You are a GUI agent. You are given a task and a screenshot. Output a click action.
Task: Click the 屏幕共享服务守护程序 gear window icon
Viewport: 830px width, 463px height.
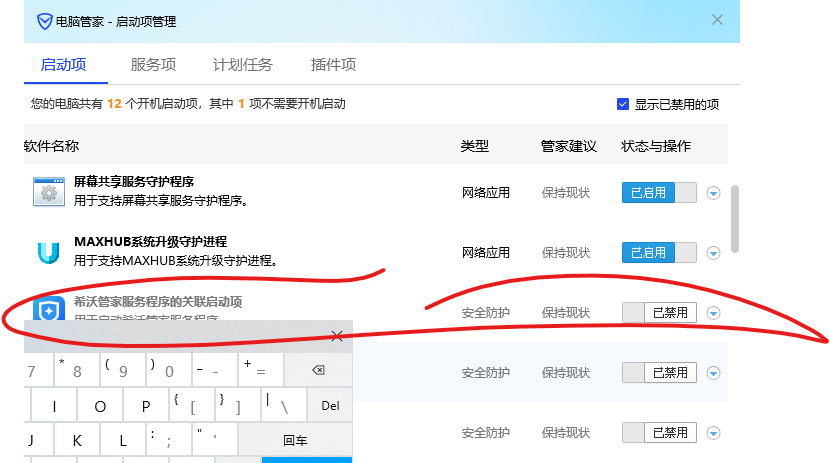(48, 192)
